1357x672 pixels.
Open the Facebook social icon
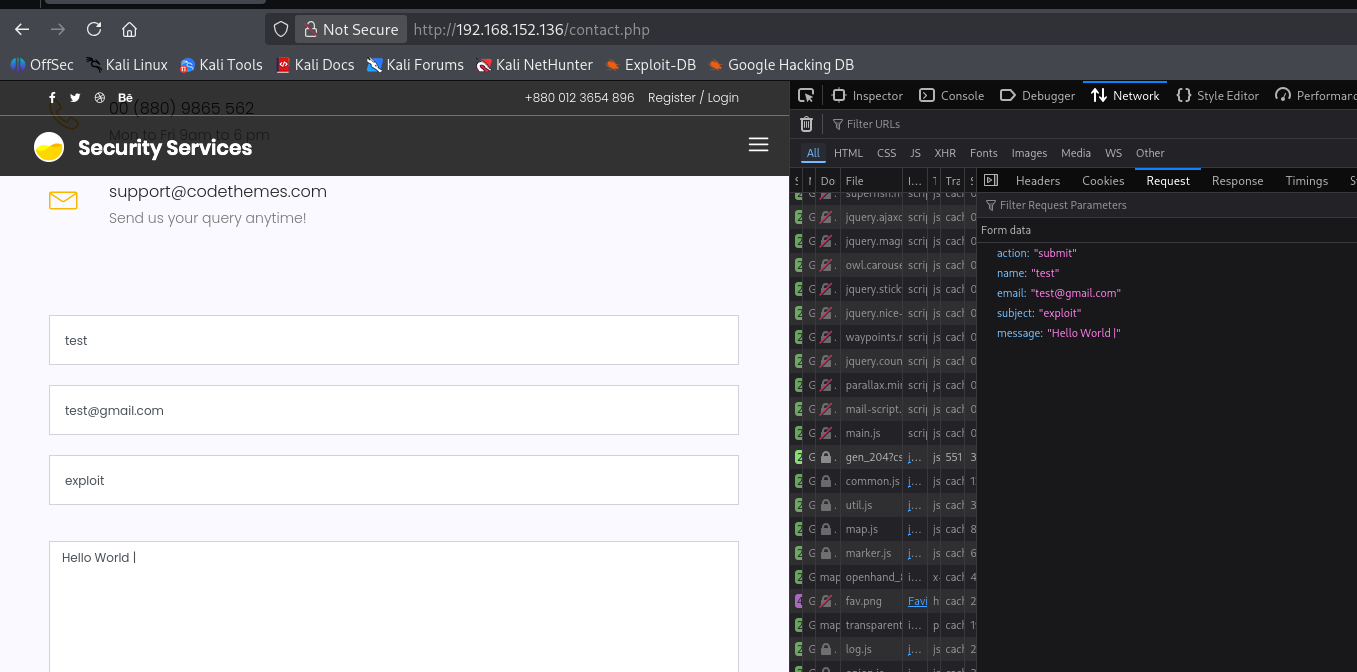[x=52, y=98]
